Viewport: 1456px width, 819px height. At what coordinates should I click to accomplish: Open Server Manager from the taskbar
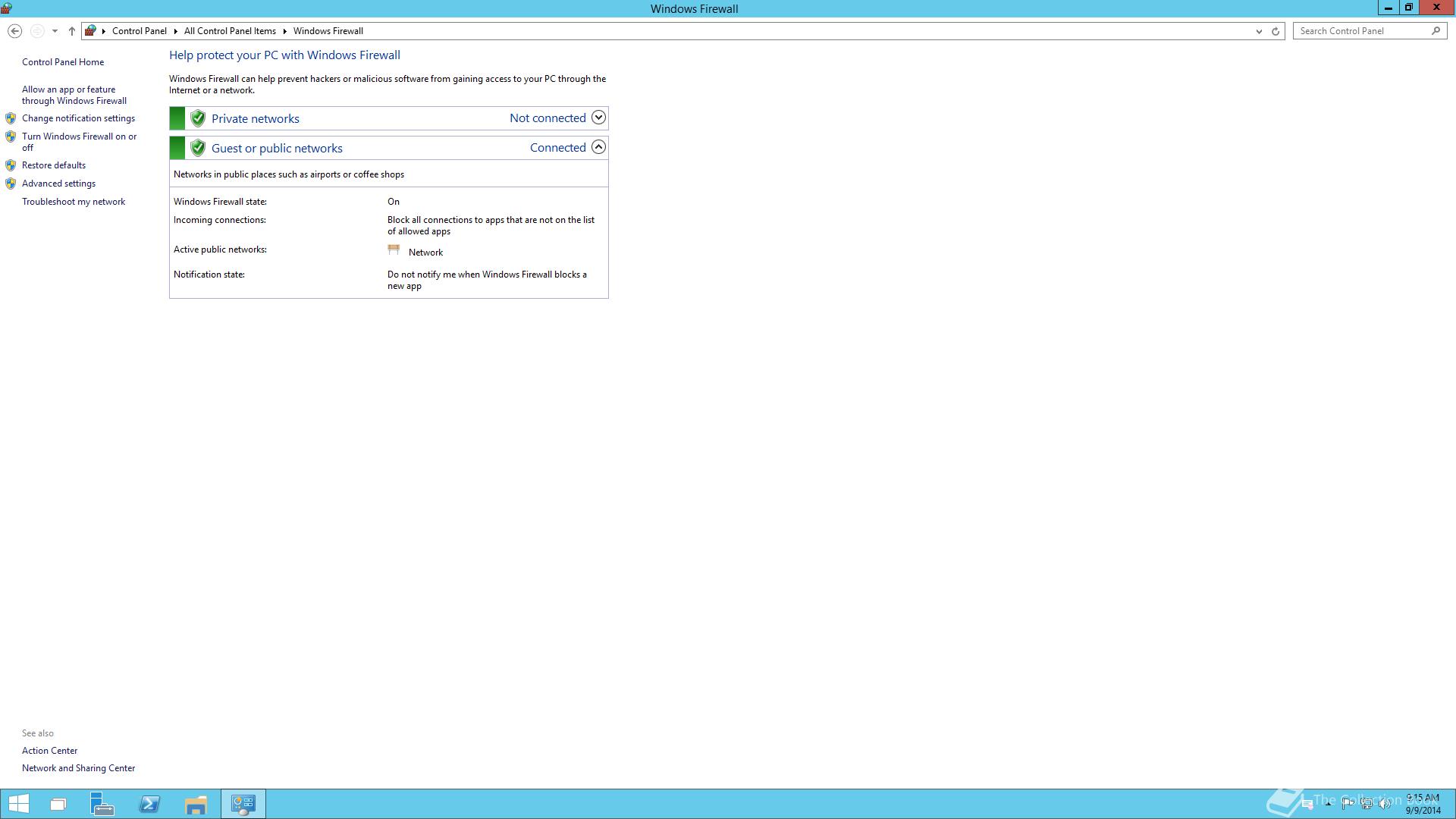(x=102, y=804)
